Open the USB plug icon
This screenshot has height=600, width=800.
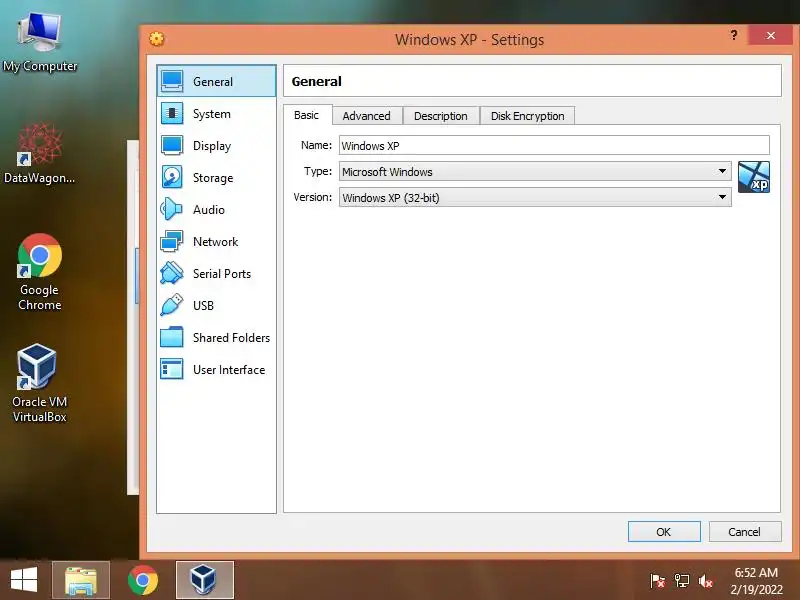tap(172, 305)
